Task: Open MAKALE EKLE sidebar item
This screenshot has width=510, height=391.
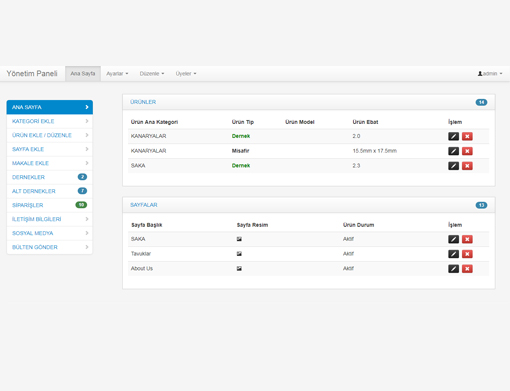Action: 50,163
